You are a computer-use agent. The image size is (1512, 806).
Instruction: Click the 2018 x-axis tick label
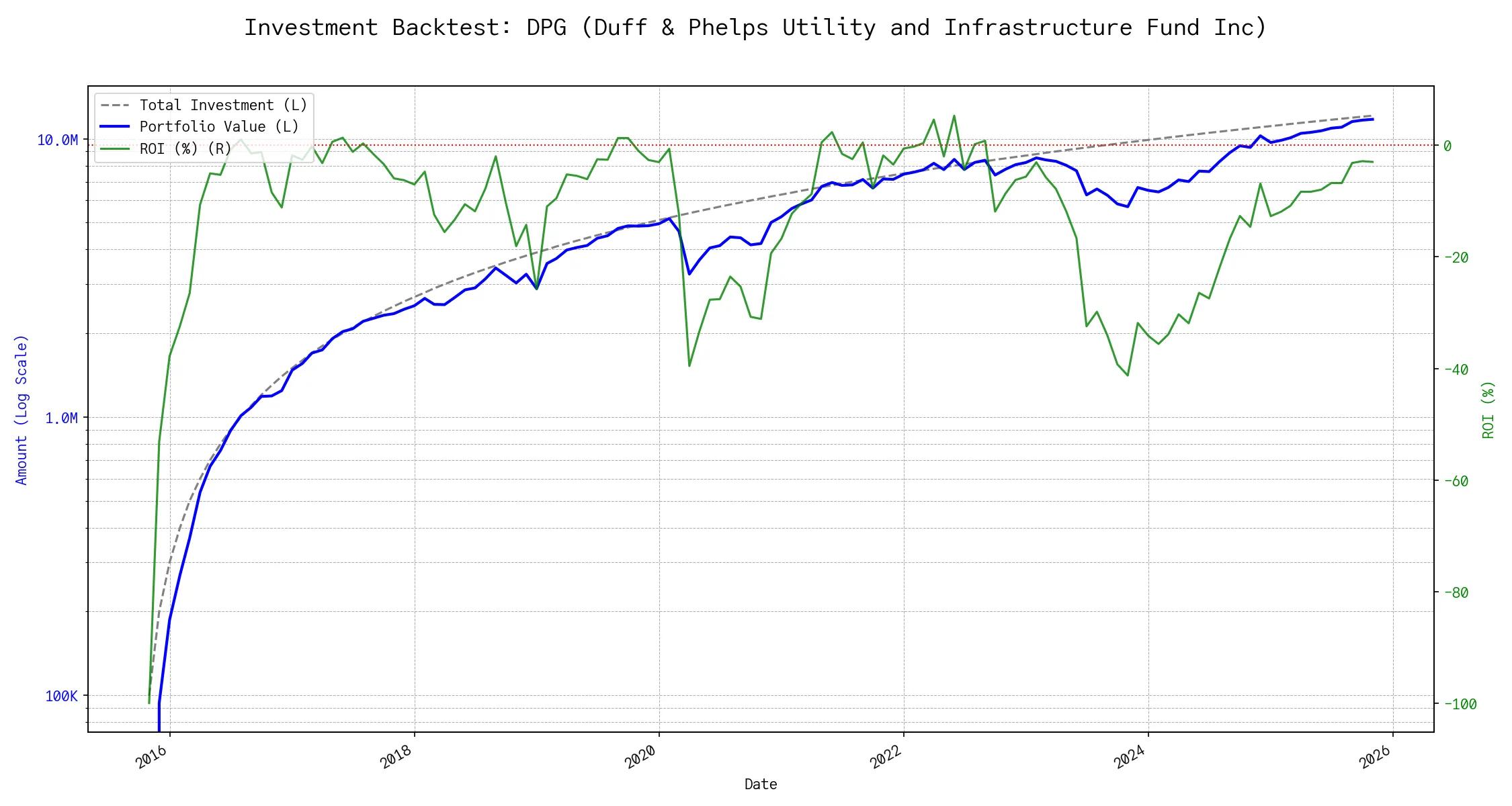pyautogui.click(x=396, y=757)
